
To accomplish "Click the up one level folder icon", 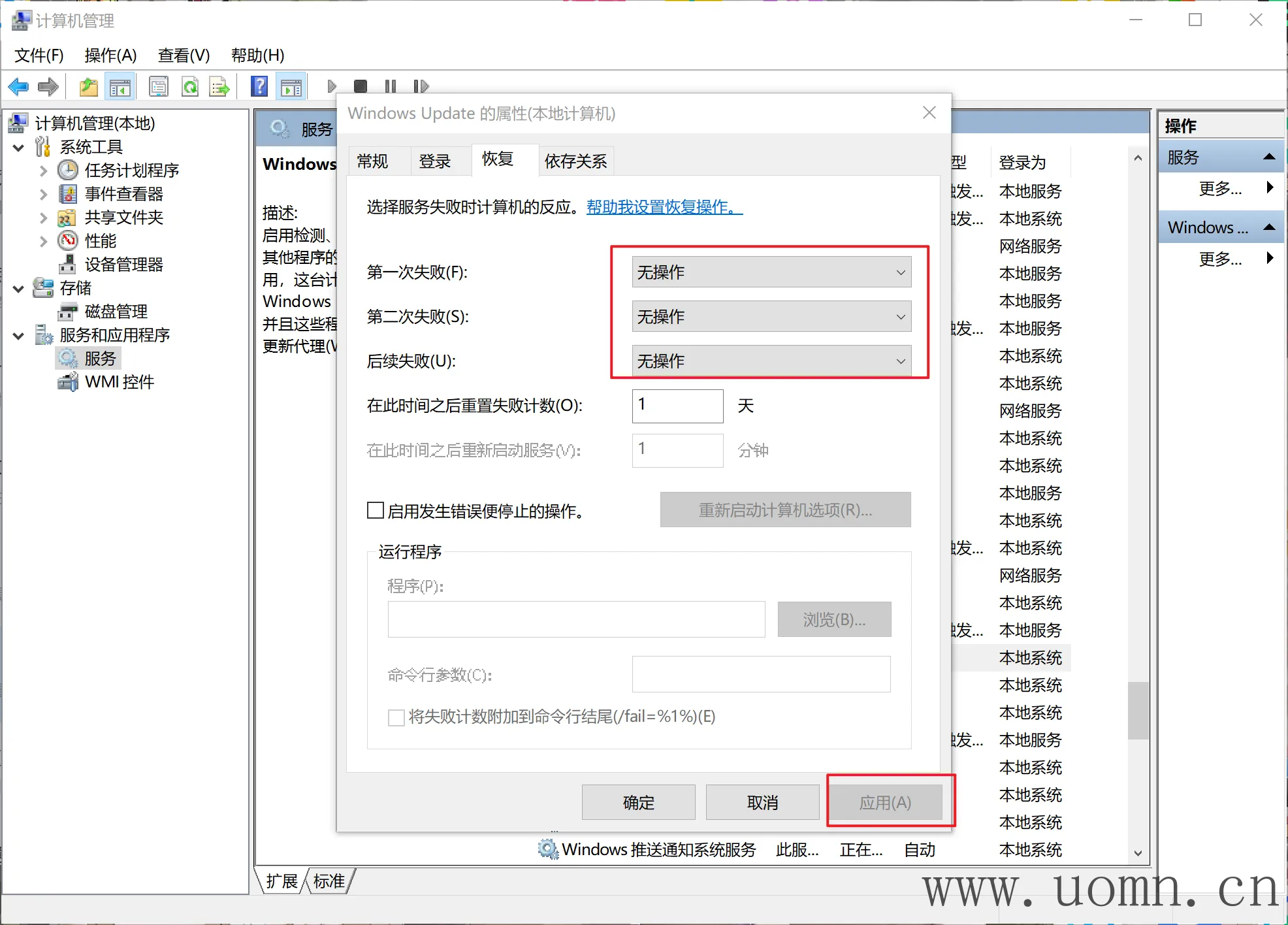I will pos(88,86).
